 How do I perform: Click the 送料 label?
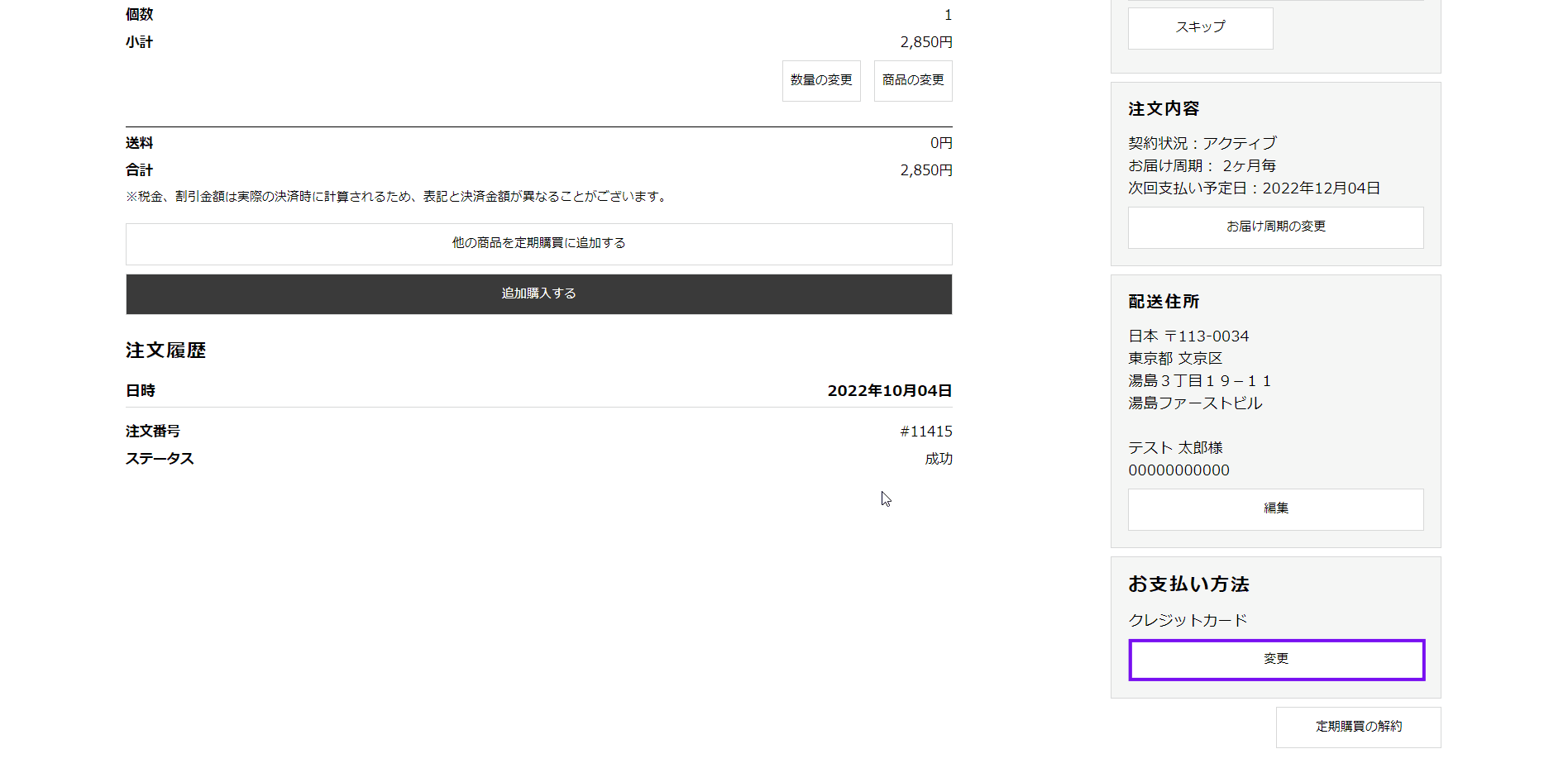tap(139, 143)
